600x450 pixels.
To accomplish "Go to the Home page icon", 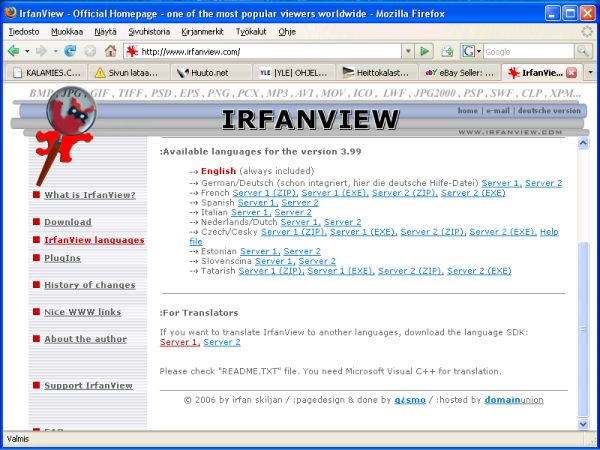I will (109, 51).
